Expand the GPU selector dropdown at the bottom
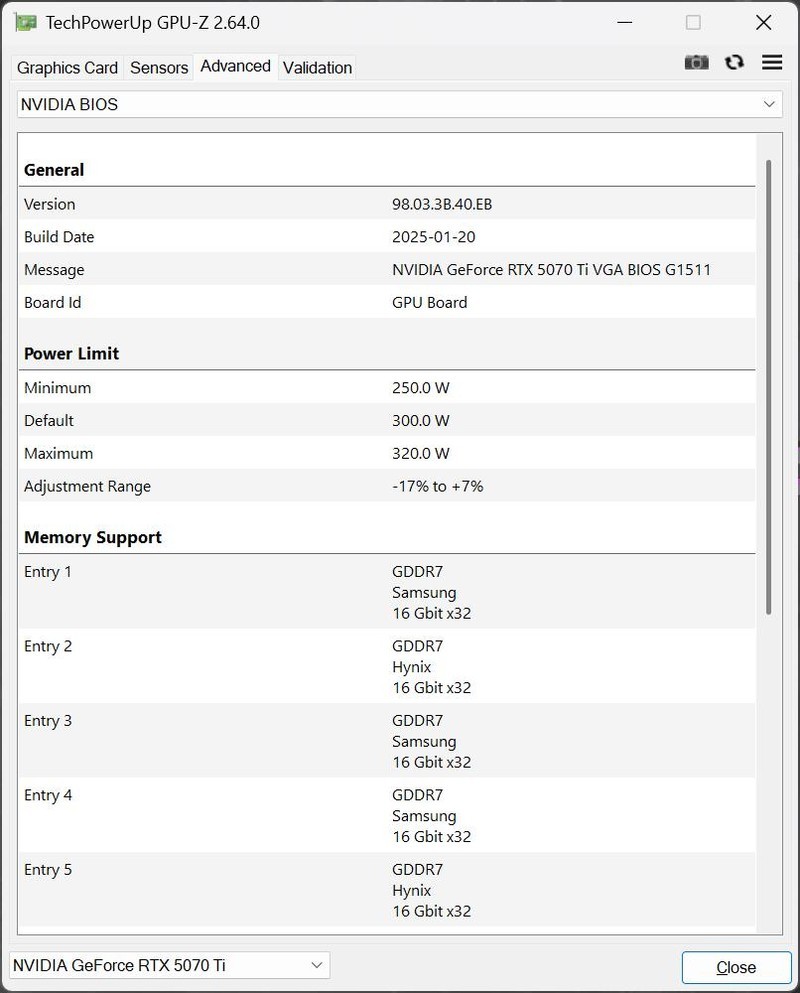800x993 pixels. tap(168, 965)
